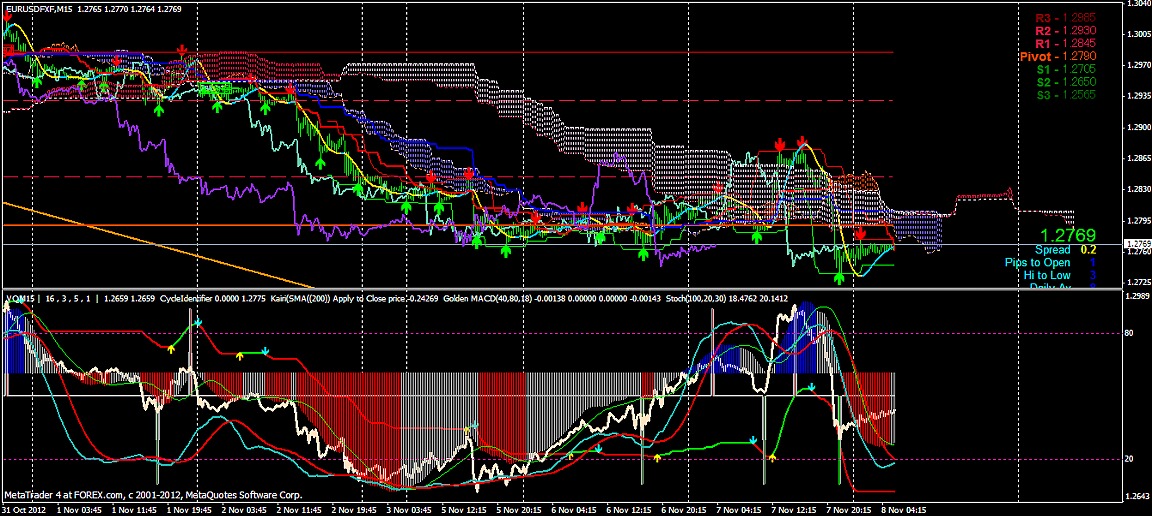
Task: Click the first cyan down arrow in the indicator window
Action: coord(198,323)
